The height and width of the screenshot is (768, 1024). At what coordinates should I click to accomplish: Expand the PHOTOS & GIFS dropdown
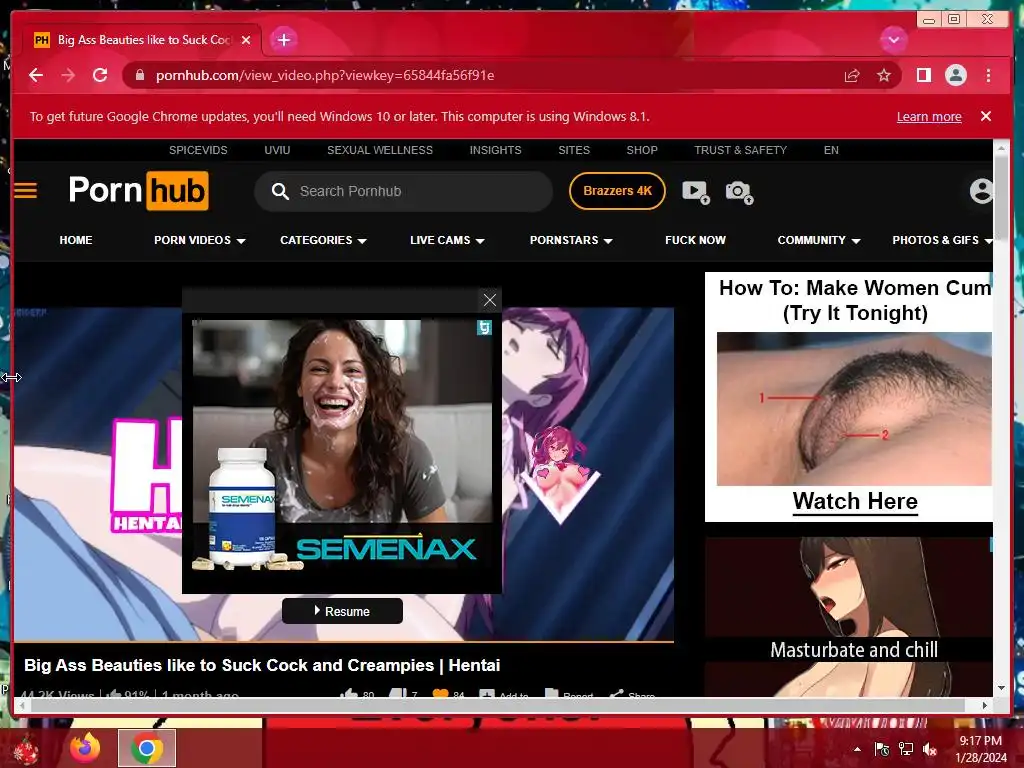point(942,240)
